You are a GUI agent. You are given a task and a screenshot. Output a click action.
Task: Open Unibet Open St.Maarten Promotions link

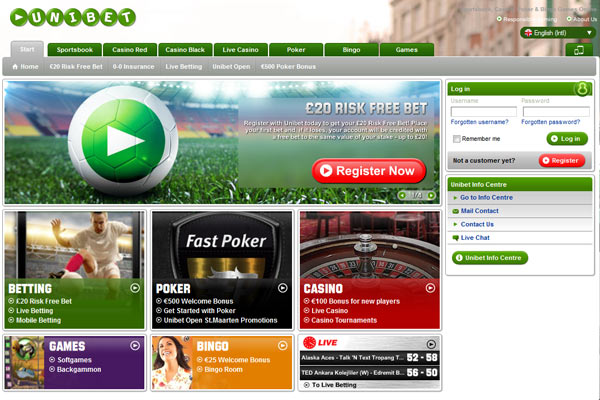click(x=220, y=320)
